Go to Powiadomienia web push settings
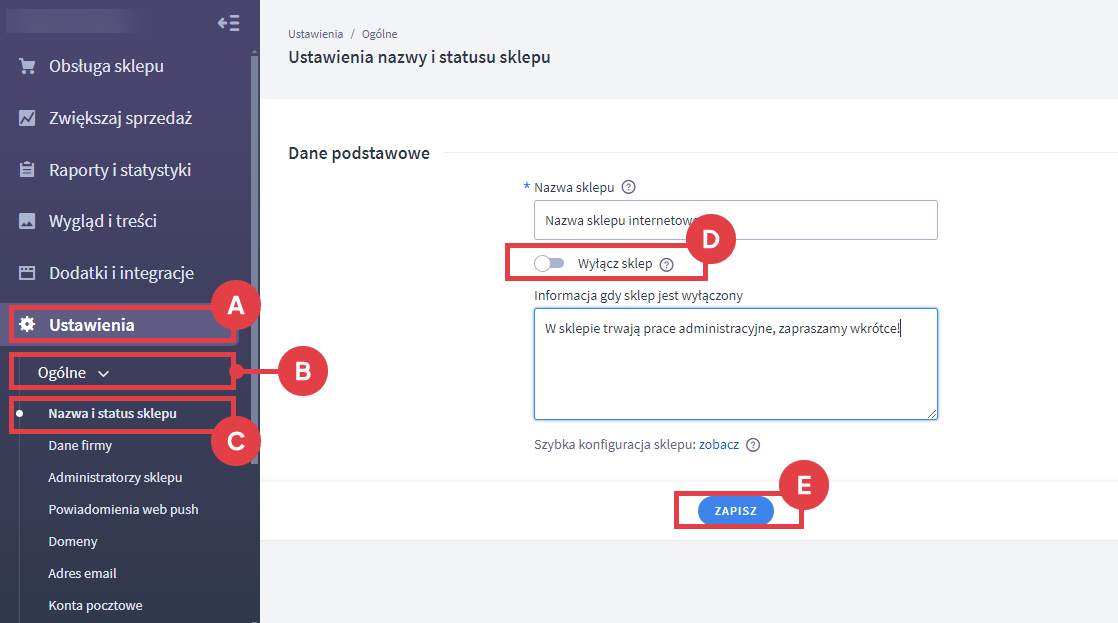Image resolution: width=1118 pixels, height=623 pixels. (123, 510)
